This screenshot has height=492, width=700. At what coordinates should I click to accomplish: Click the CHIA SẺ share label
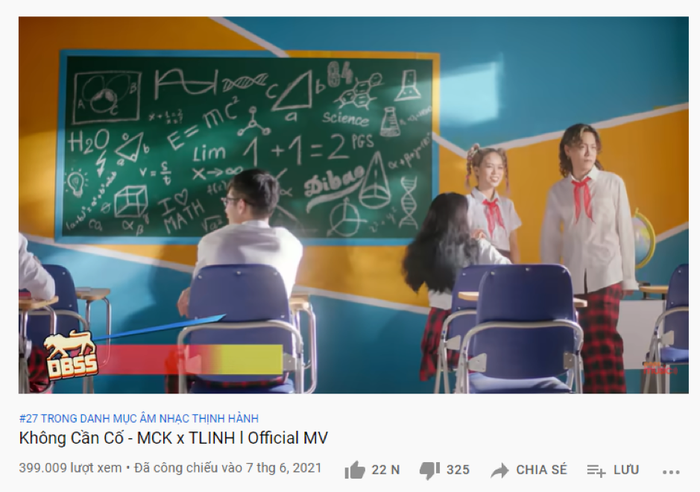click(x=541, y=470)
